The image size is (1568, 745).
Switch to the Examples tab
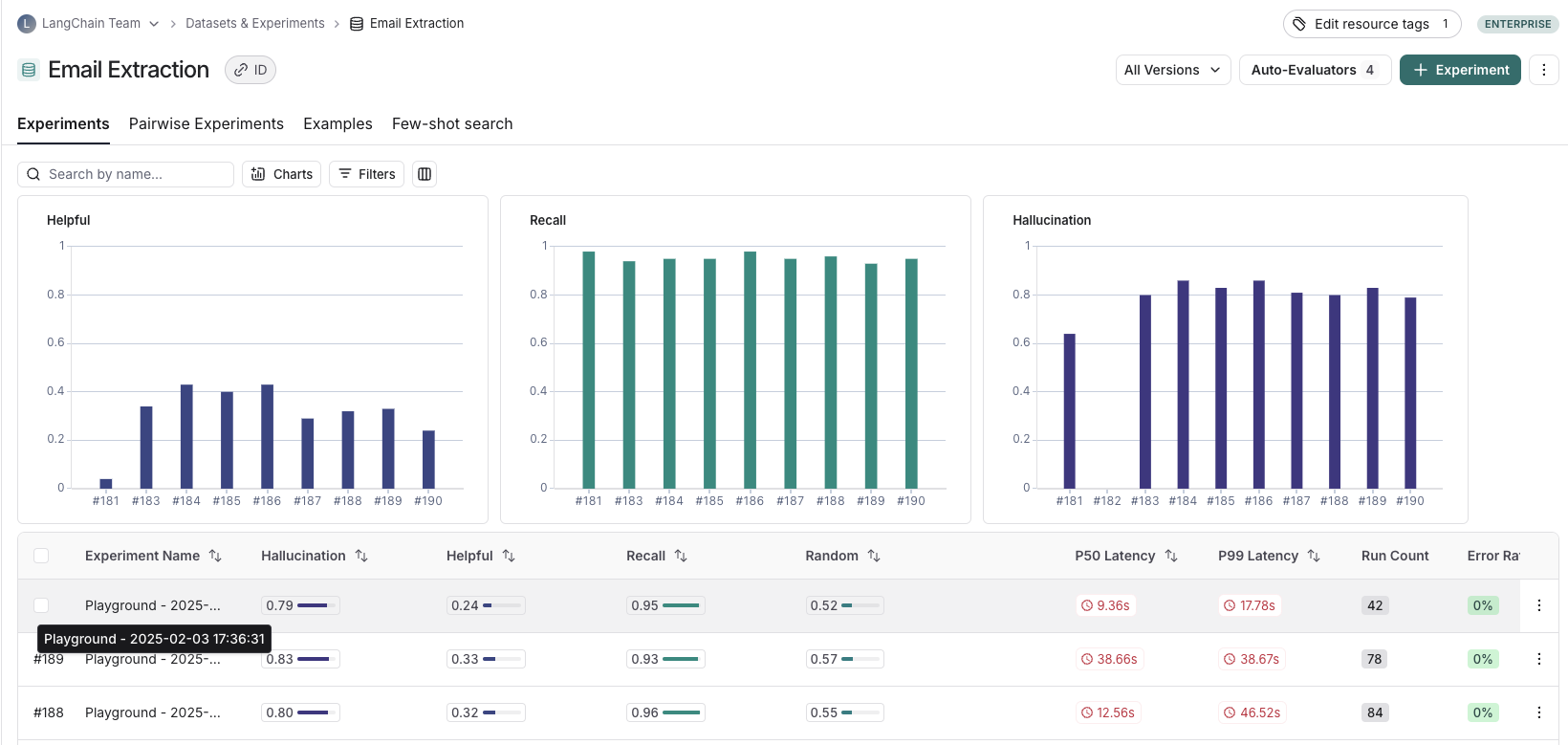338,123
